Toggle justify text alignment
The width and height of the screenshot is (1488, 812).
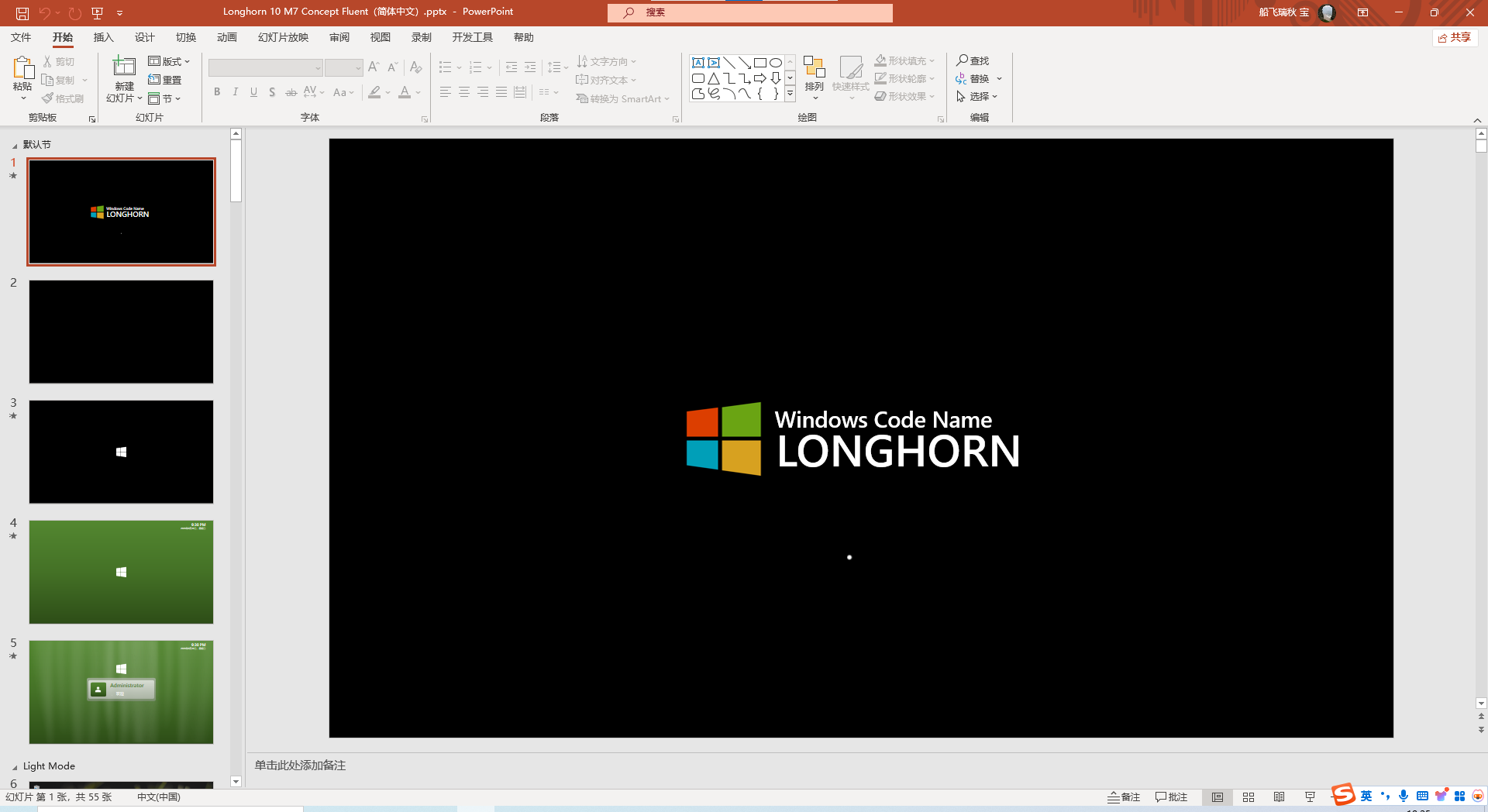click(x=501, y=92)
